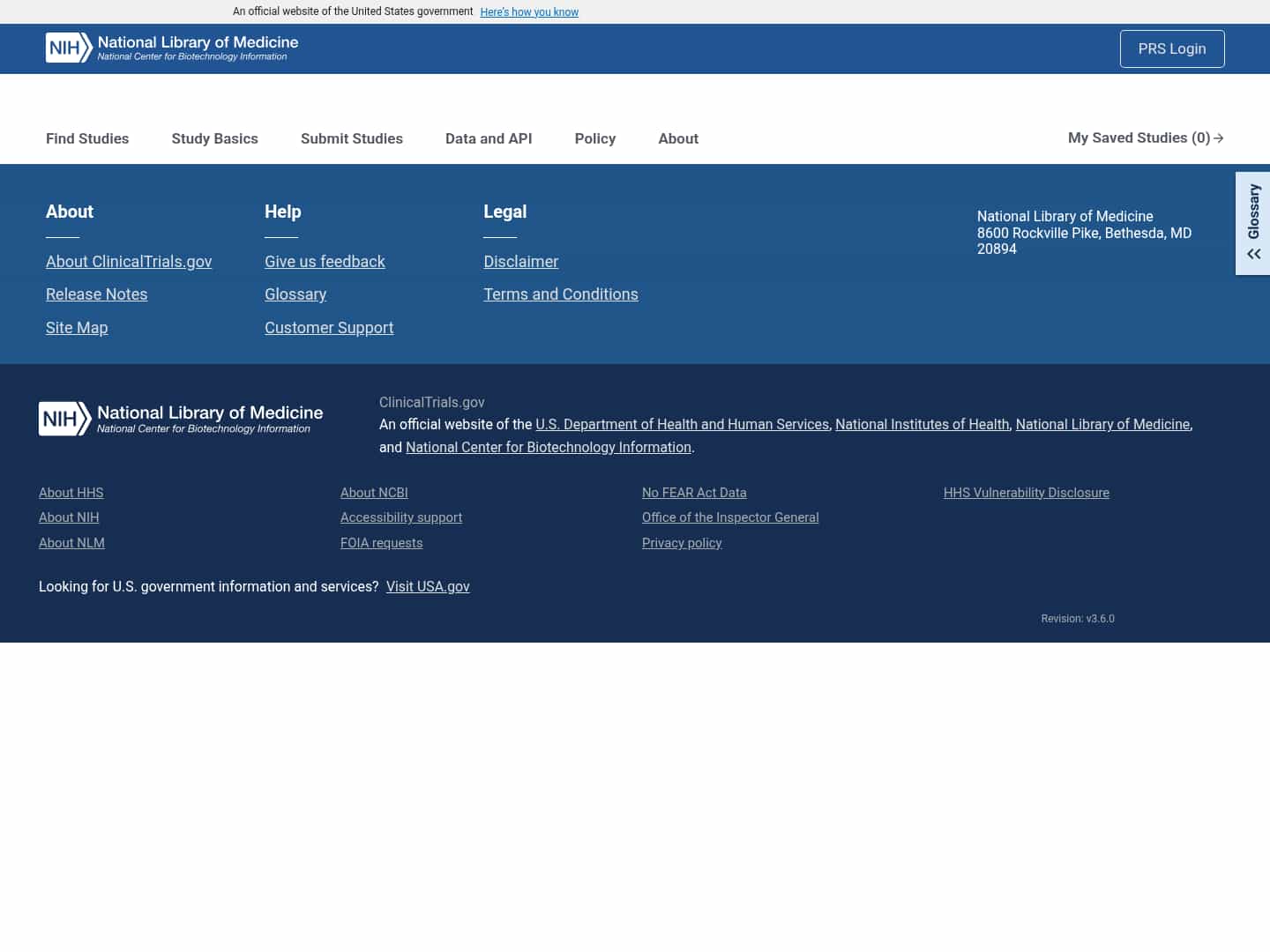
Task: Open Customer Support link
Action: 329,327
